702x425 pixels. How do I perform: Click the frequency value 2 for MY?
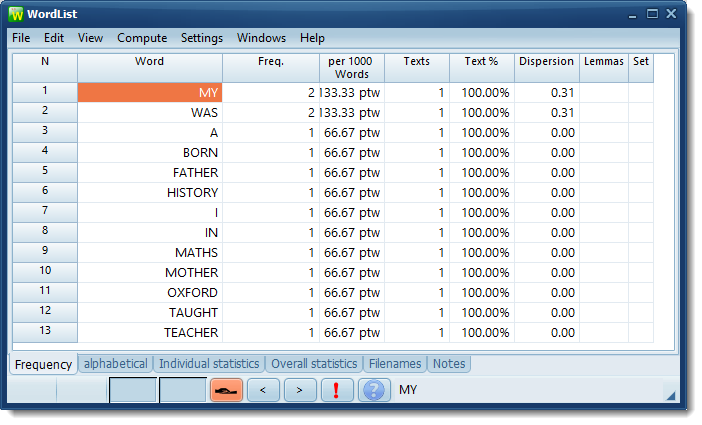tap(271, 93)
